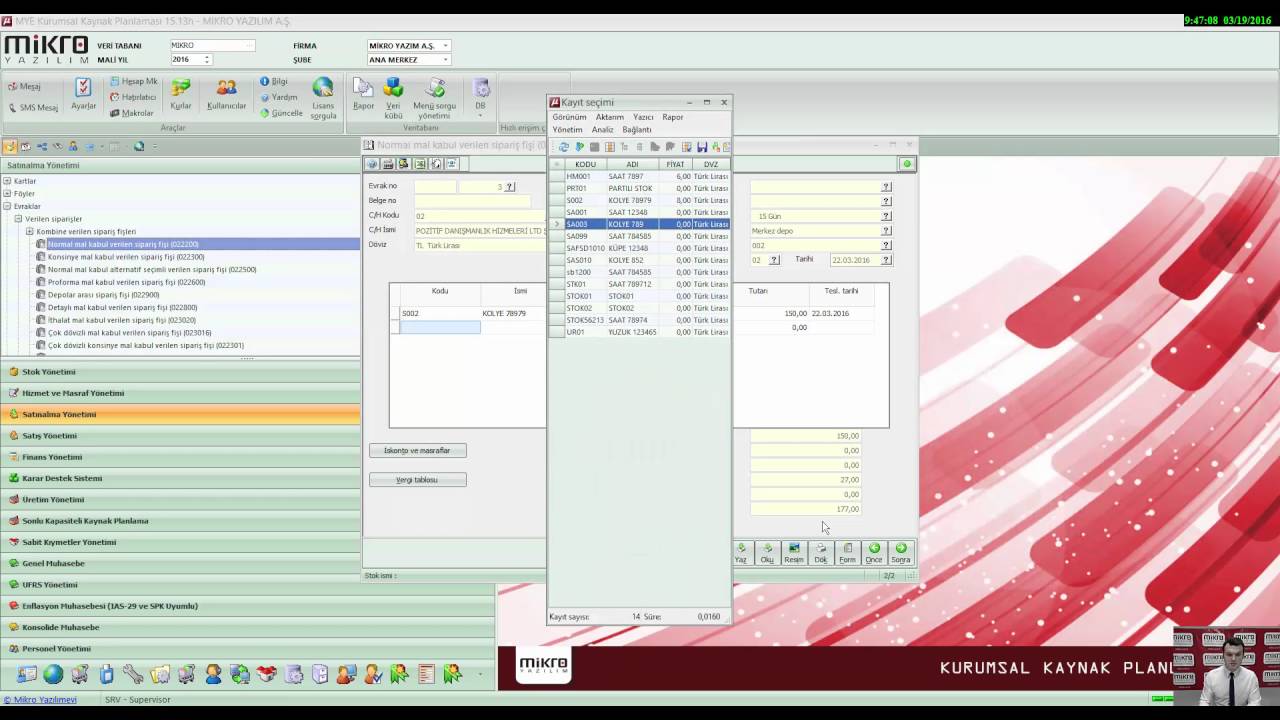This screenshot has height=720, width=1280.
Task: Collapse the Verilen siparişler node
Action: [18, 219]
